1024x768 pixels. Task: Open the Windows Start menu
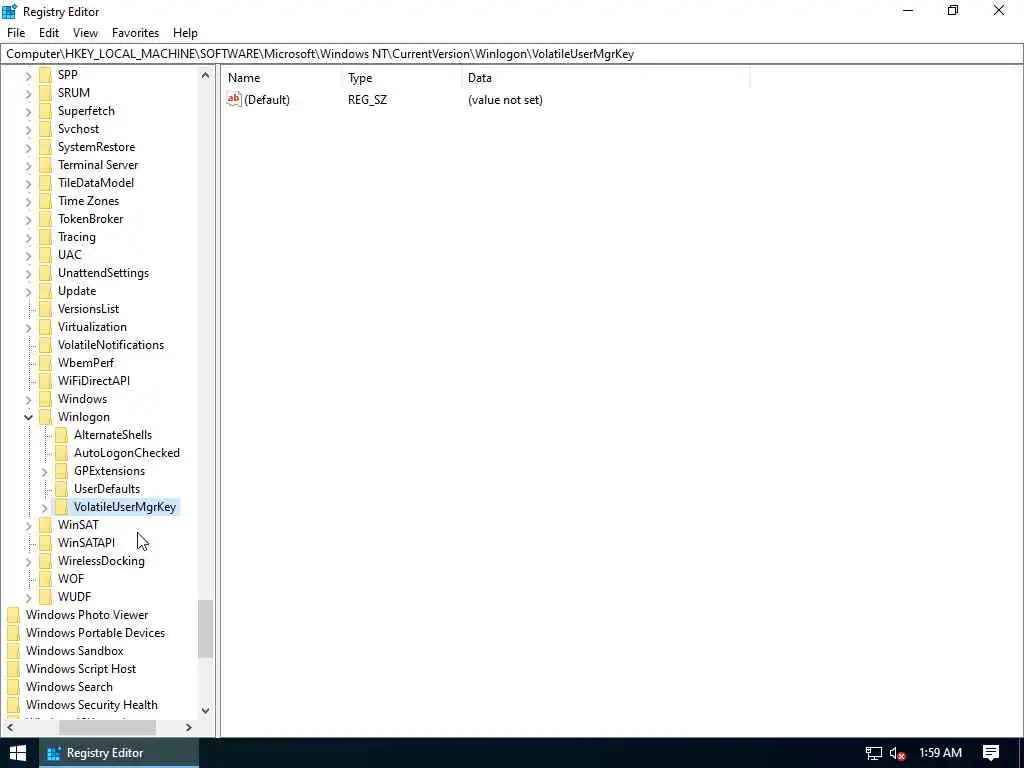18,753
